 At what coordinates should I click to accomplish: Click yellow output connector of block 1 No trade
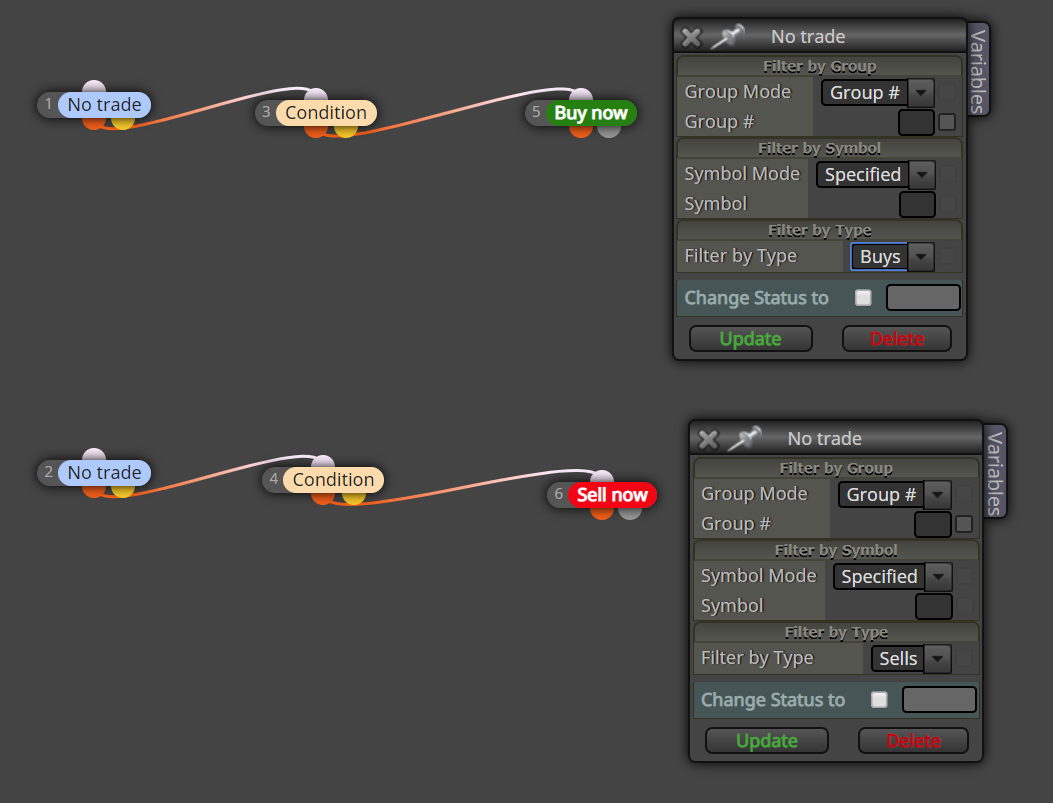122,122
